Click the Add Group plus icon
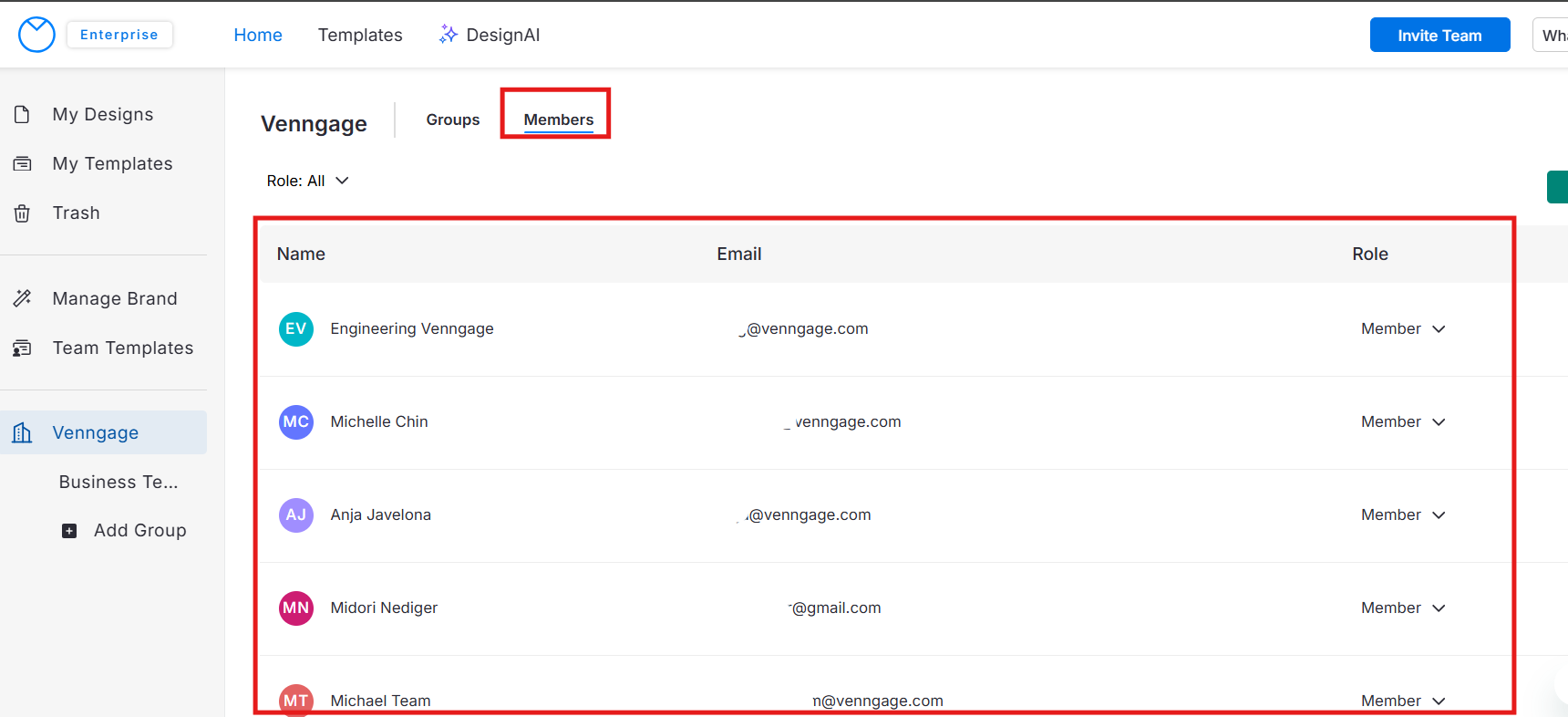The width and height of the screenshot is (1568, 717). pos(69,531)
